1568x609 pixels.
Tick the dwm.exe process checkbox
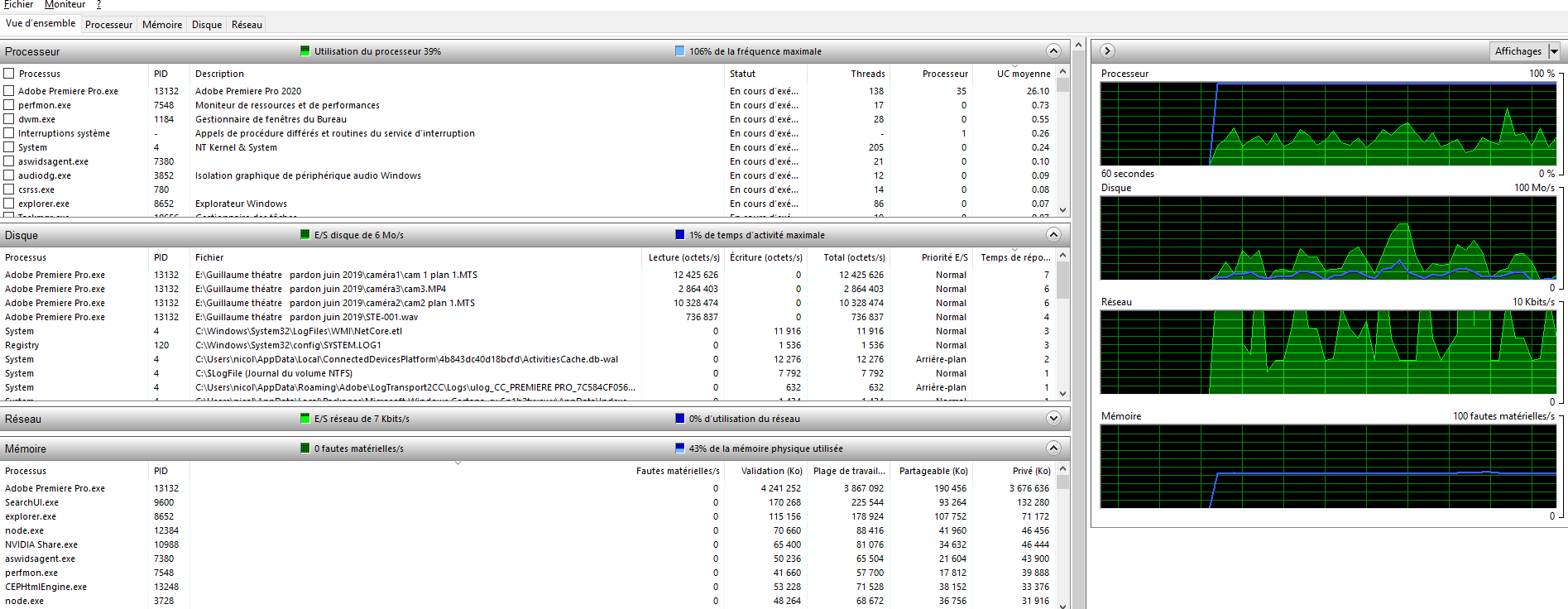coord(9,119)
